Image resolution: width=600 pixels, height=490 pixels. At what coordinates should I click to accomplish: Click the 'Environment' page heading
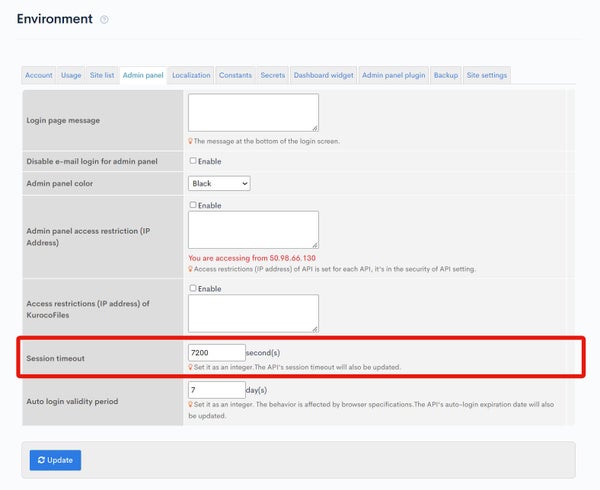tap(55, 19)
